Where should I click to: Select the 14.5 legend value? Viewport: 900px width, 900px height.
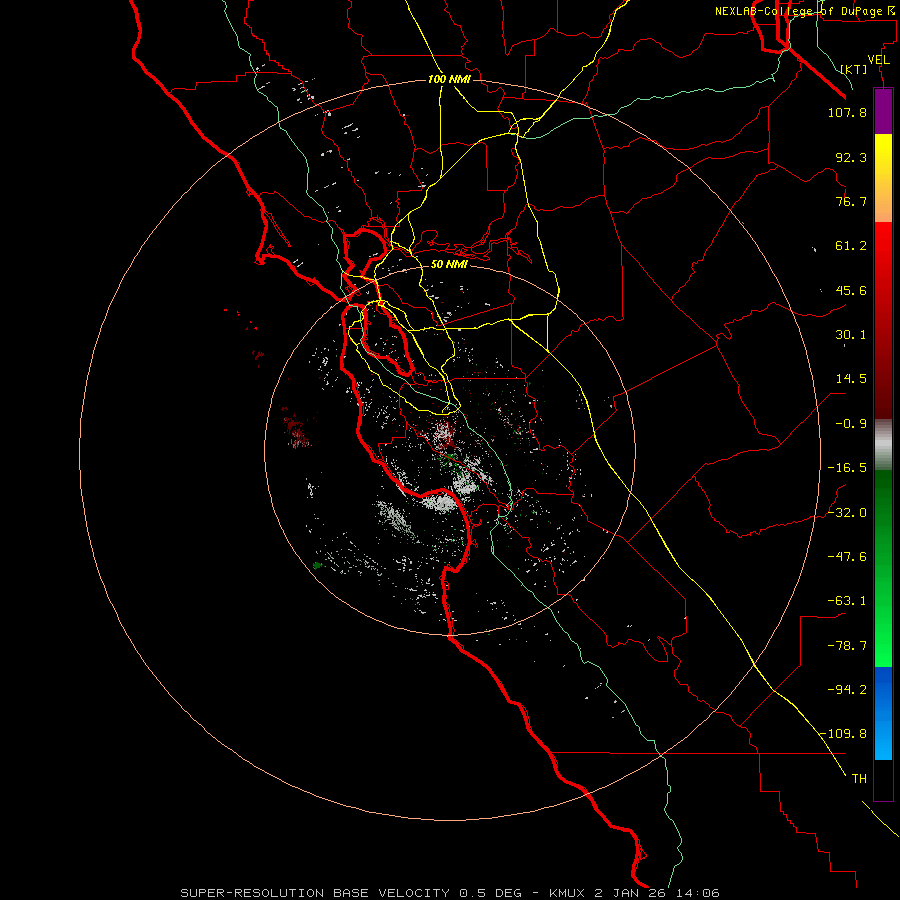coord(851,379)
